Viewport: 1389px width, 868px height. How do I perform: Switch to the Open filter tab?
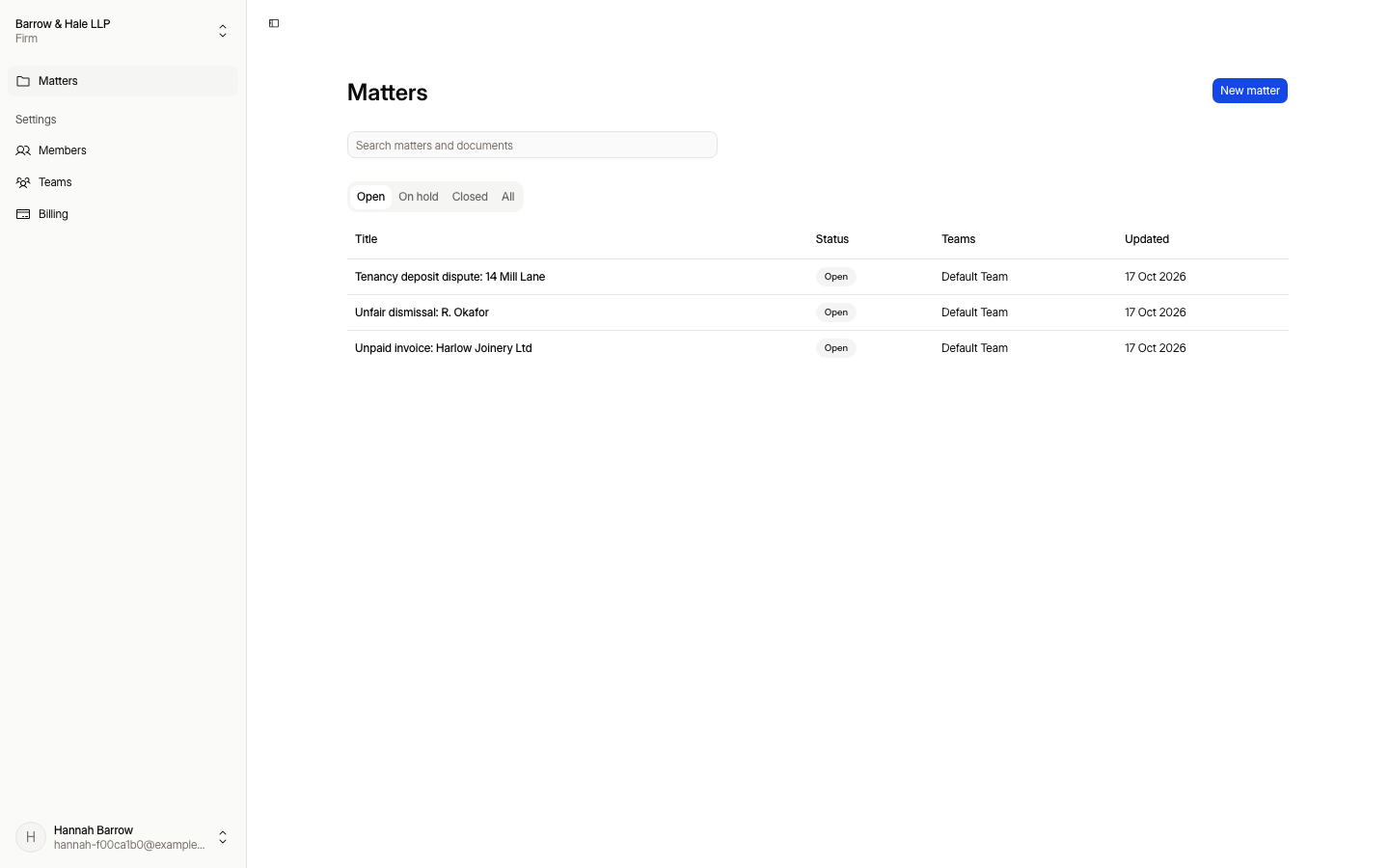pyautogui.click(x=370, y=197)
